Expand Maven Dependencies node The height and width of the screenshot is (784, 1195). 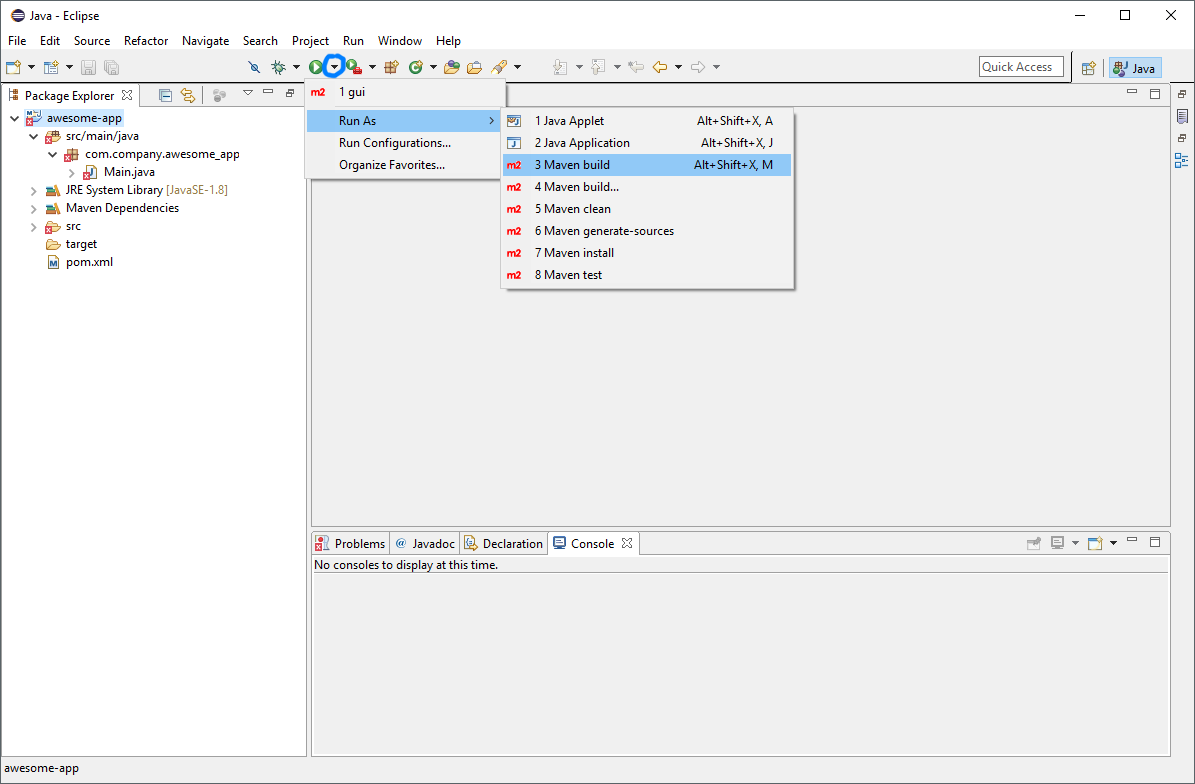coord(34,208)
